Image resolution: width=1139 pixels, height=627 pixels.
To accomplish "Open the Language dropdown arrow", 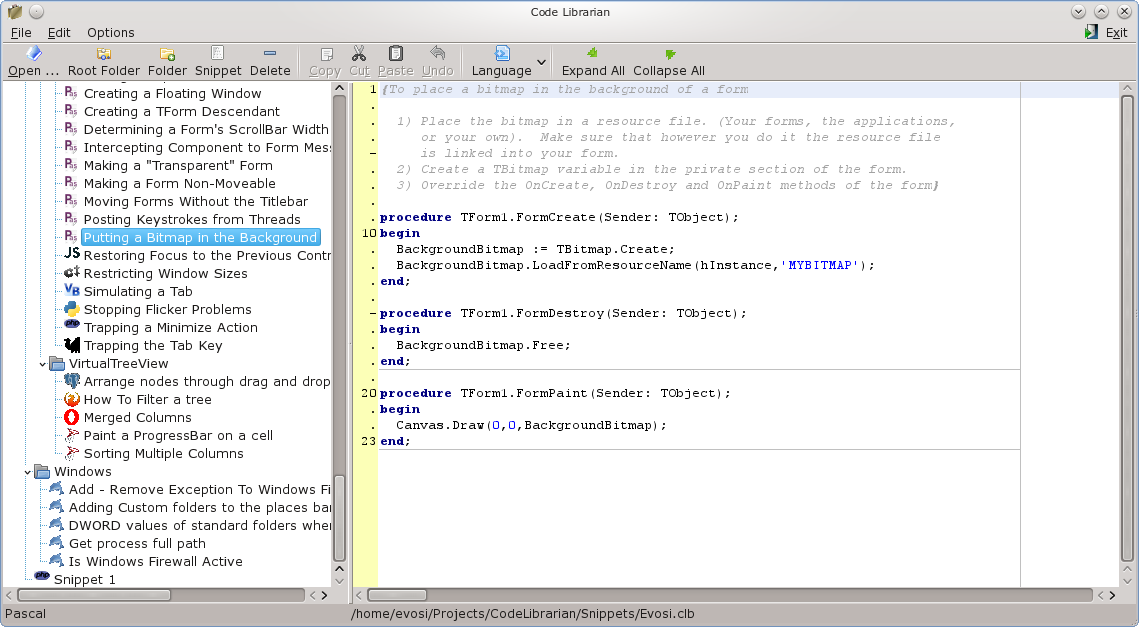I will click(x=541, y=62).
